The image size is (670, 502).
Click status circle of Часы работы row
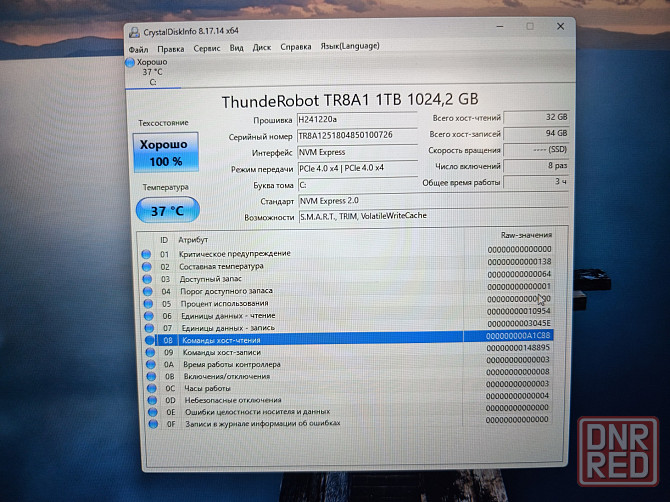click(x=151, y=388)
